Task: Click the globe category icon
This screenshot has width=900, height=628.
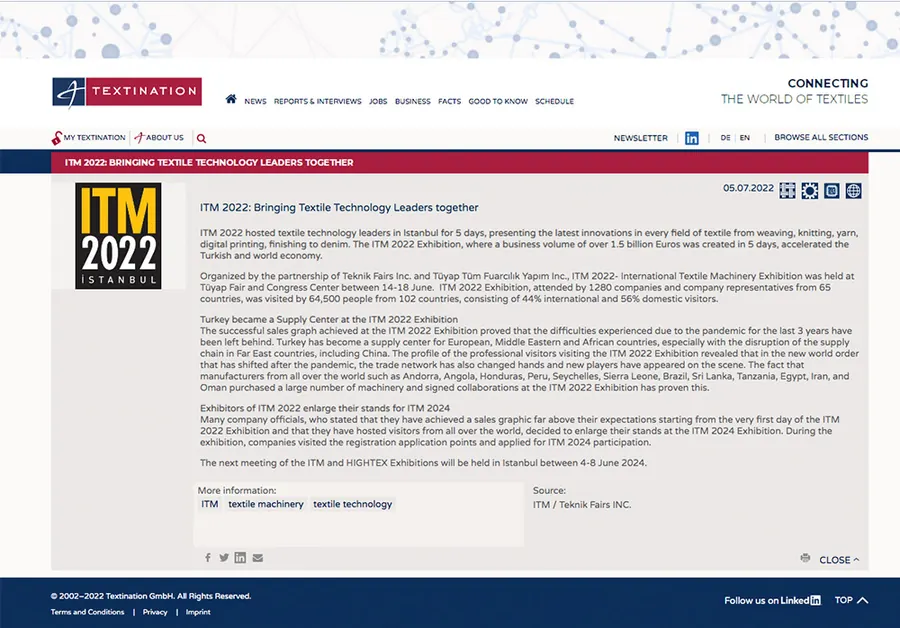Action: [854, 191]
